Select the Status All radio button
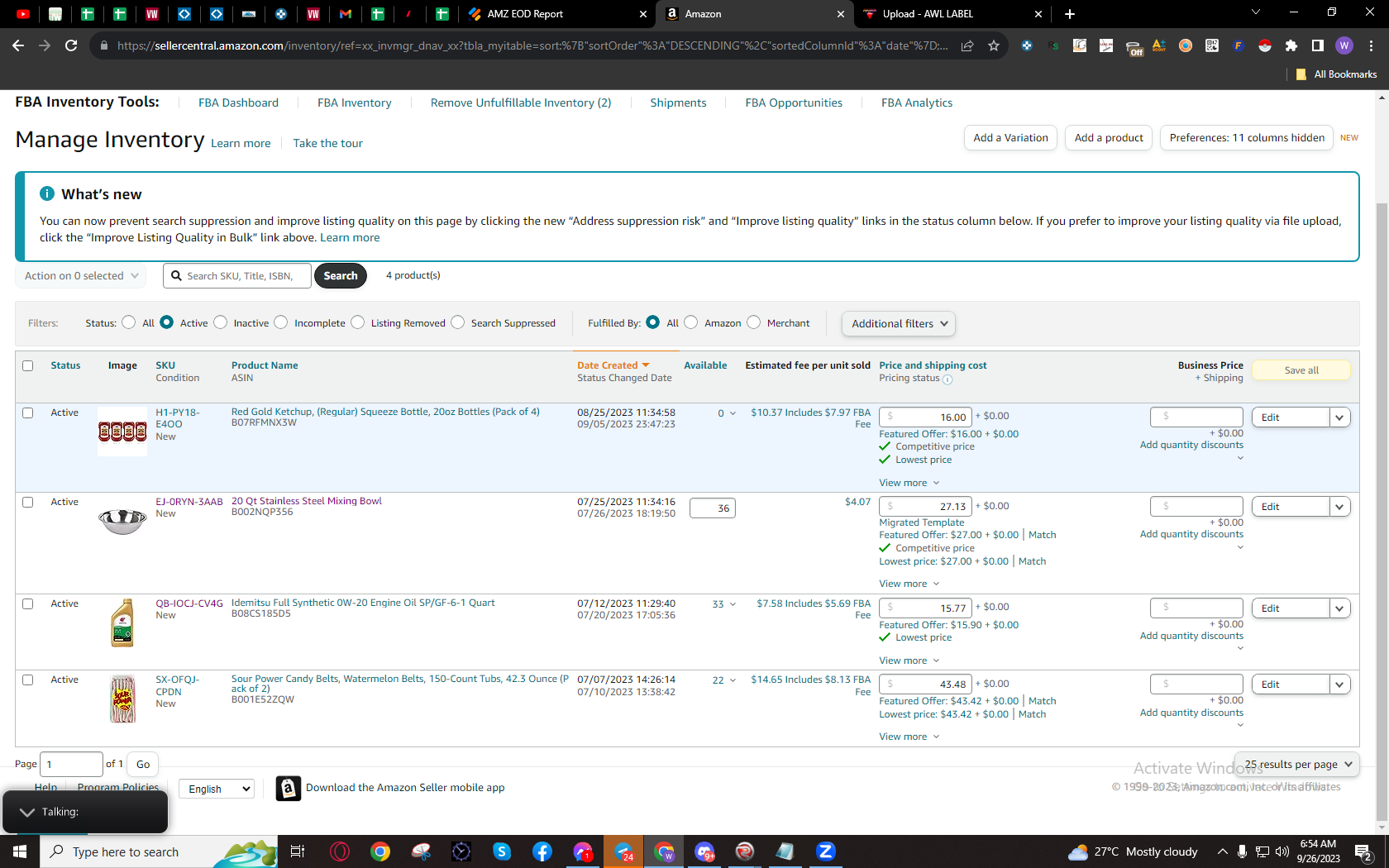 (x=128, y=322)
